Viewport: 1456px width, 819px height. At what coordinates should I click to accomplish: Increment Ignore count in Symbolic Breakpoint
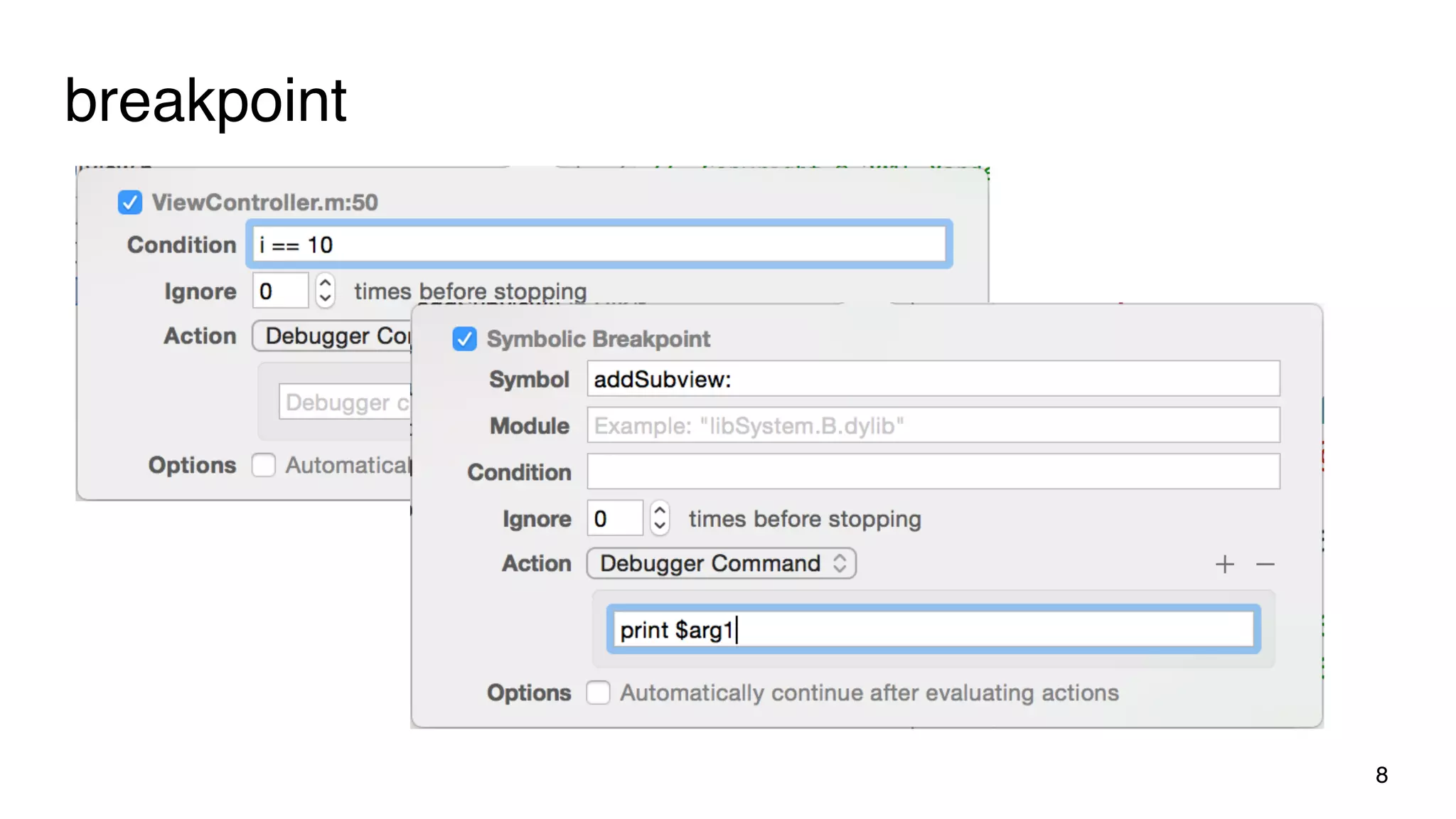pyautogui.click(x=660, y=511)
